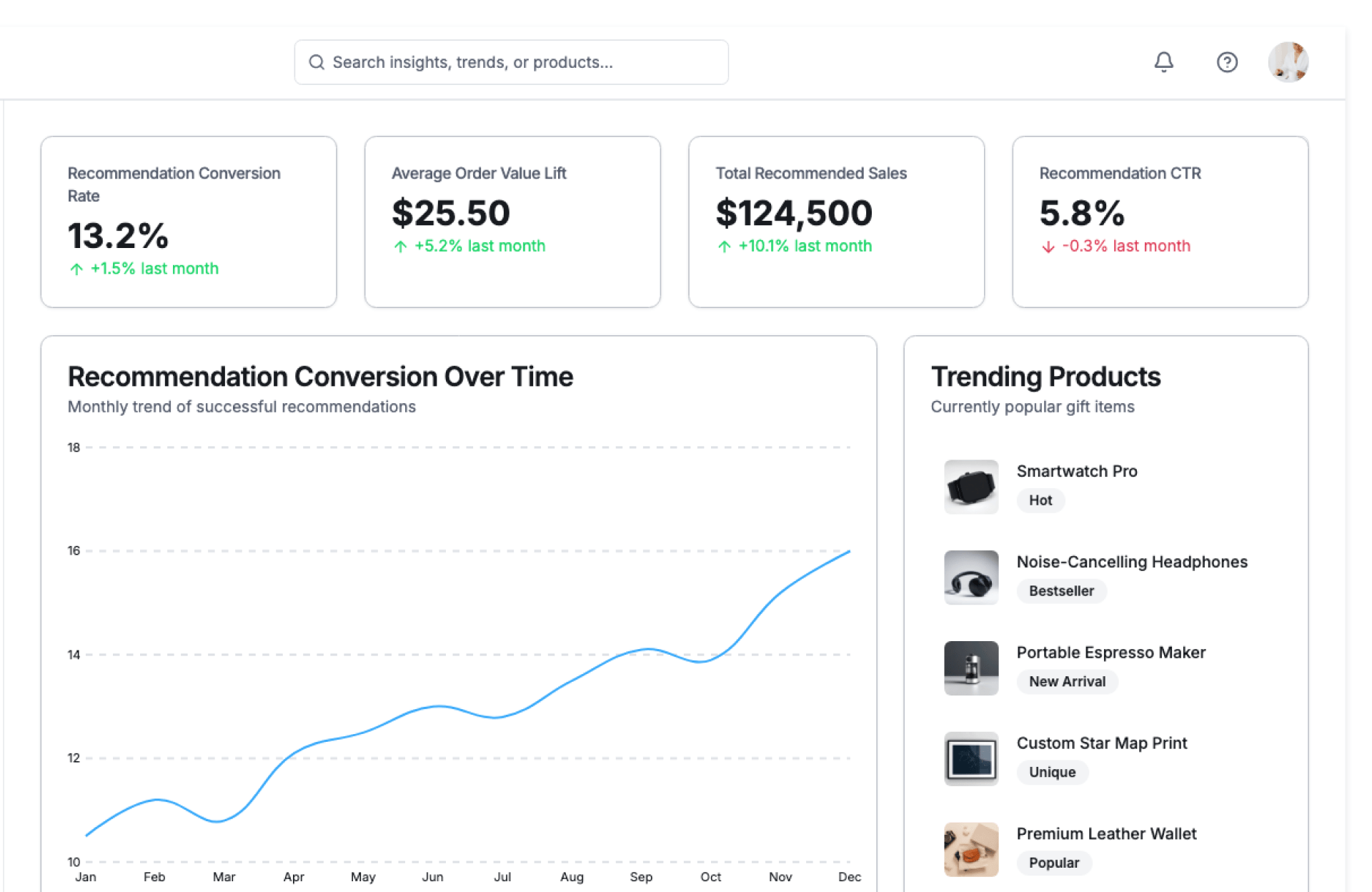Select the Portable Espresso Maker image
The height and width of the screenshot is (892, 1372).
tap(970, 668)
